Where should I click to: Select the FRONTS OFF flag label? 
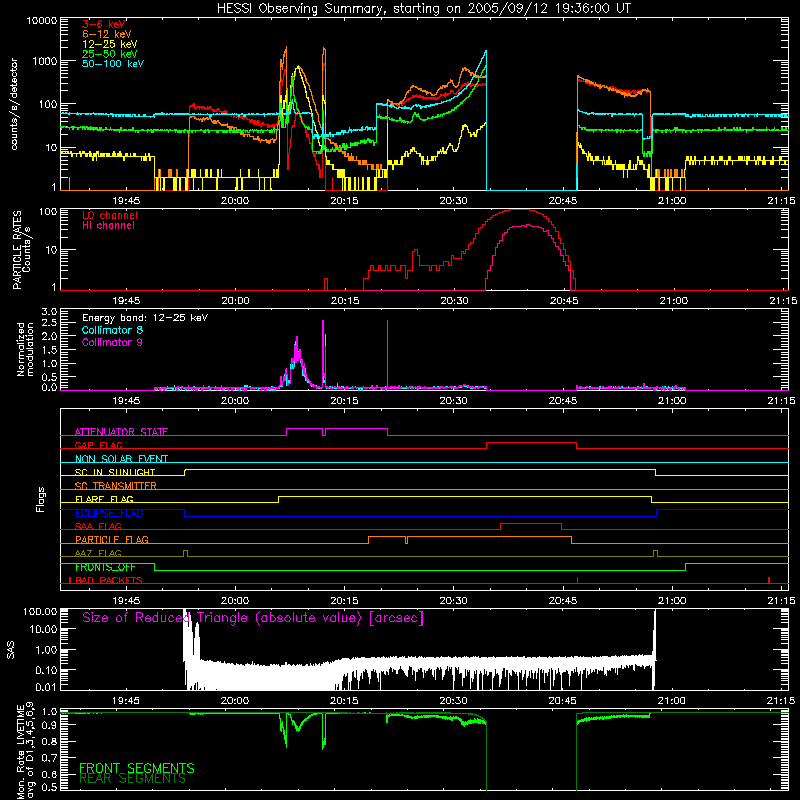click(x=105, y=567)
